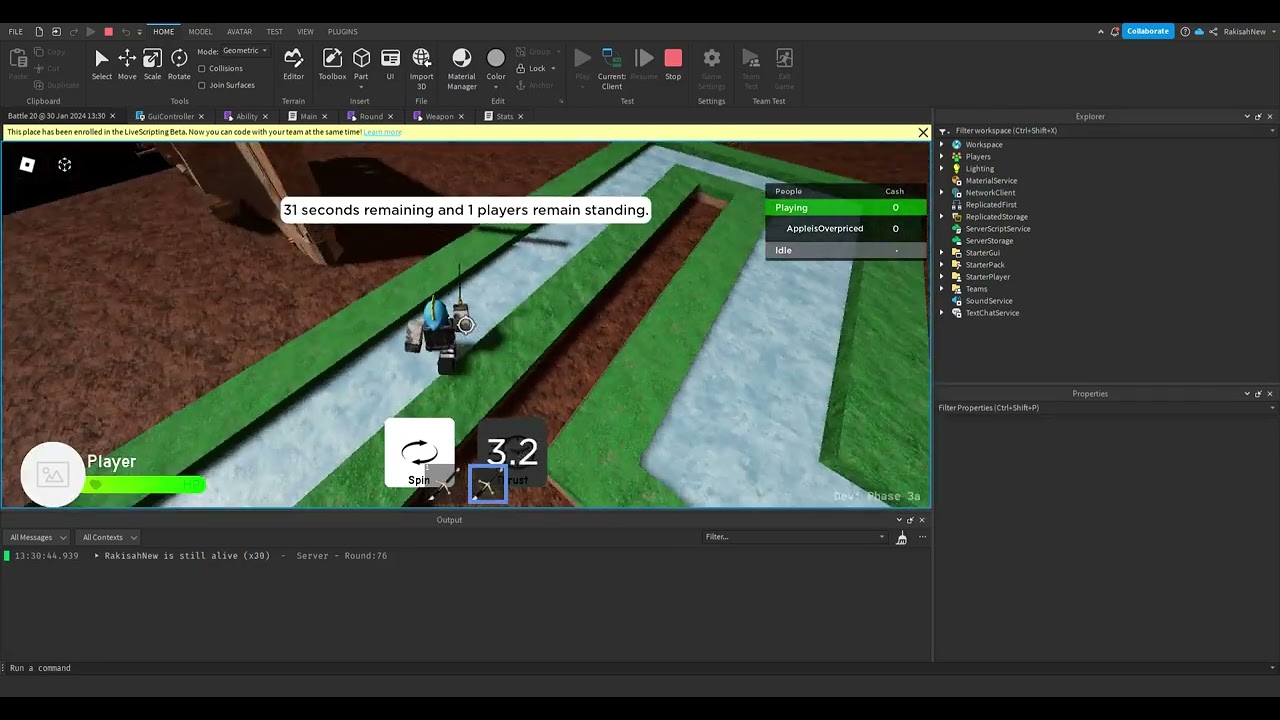
Task: Click the Collaborate button
Action: click(1147, 31)
